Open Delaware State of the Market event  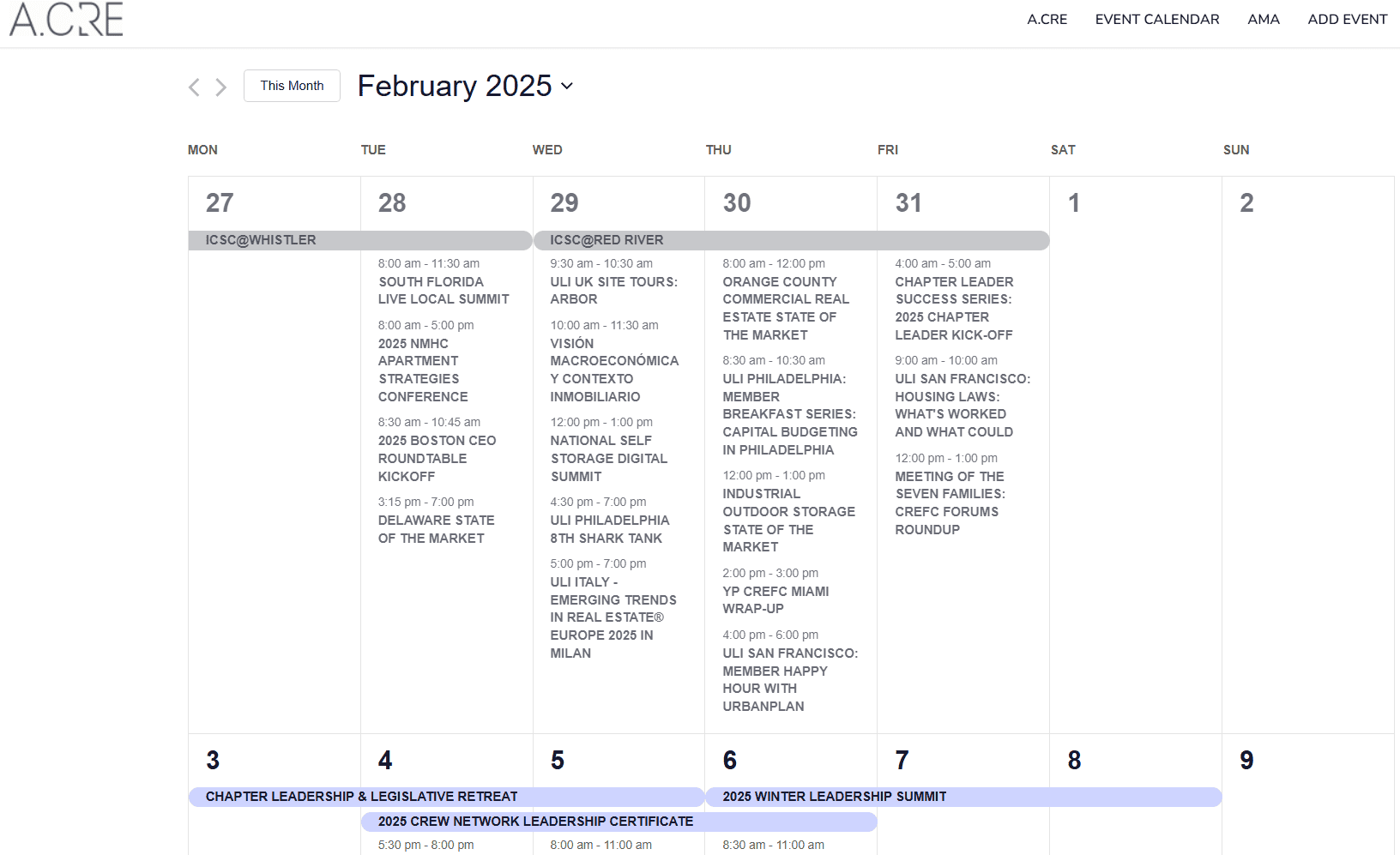coord(436,529)
